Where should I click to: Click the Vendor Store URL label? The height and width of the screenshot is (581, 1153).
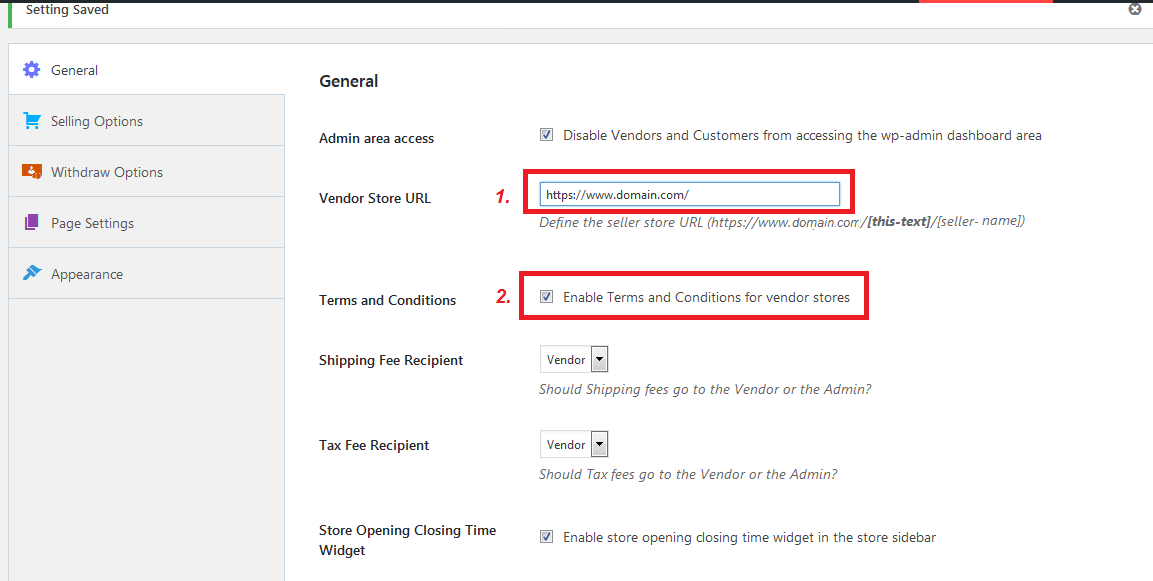pos(375,199)
